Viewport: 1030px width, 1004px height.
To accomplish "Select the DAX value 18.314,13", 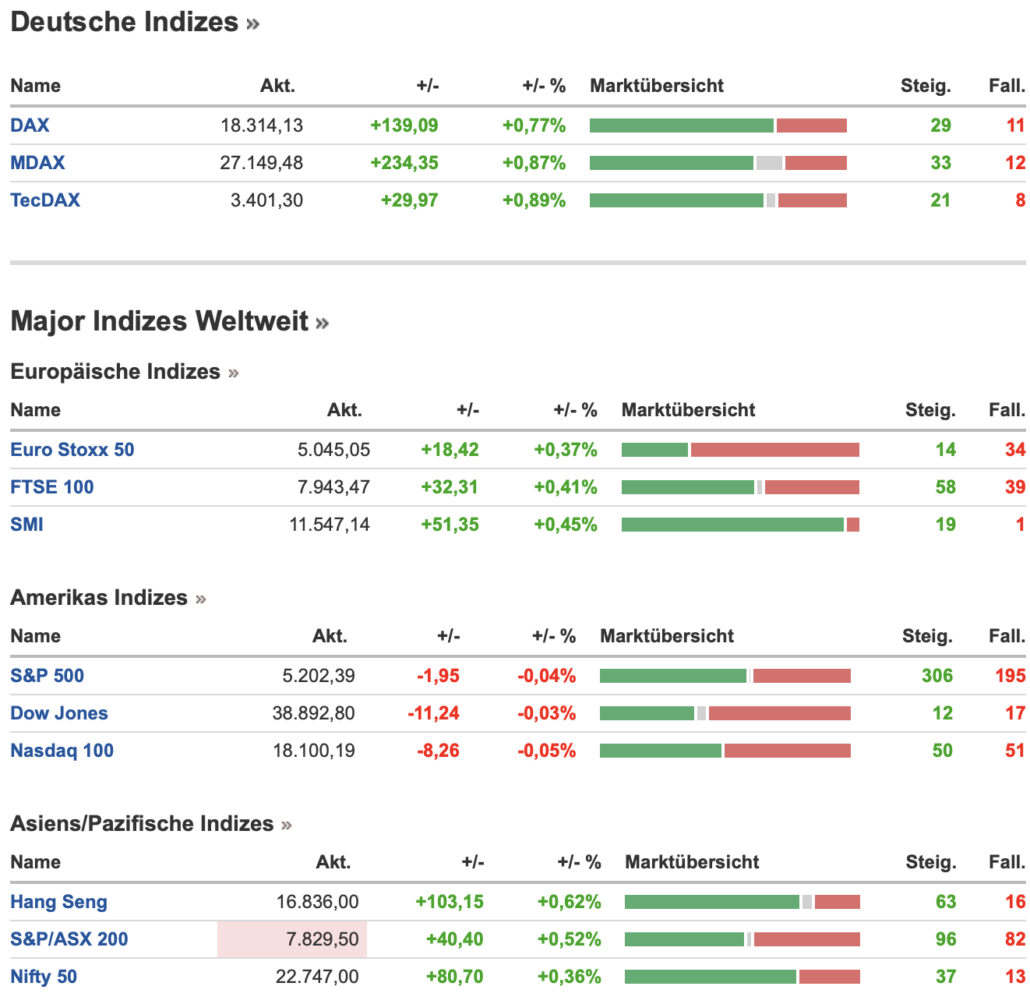I will (x=261, y=125).
